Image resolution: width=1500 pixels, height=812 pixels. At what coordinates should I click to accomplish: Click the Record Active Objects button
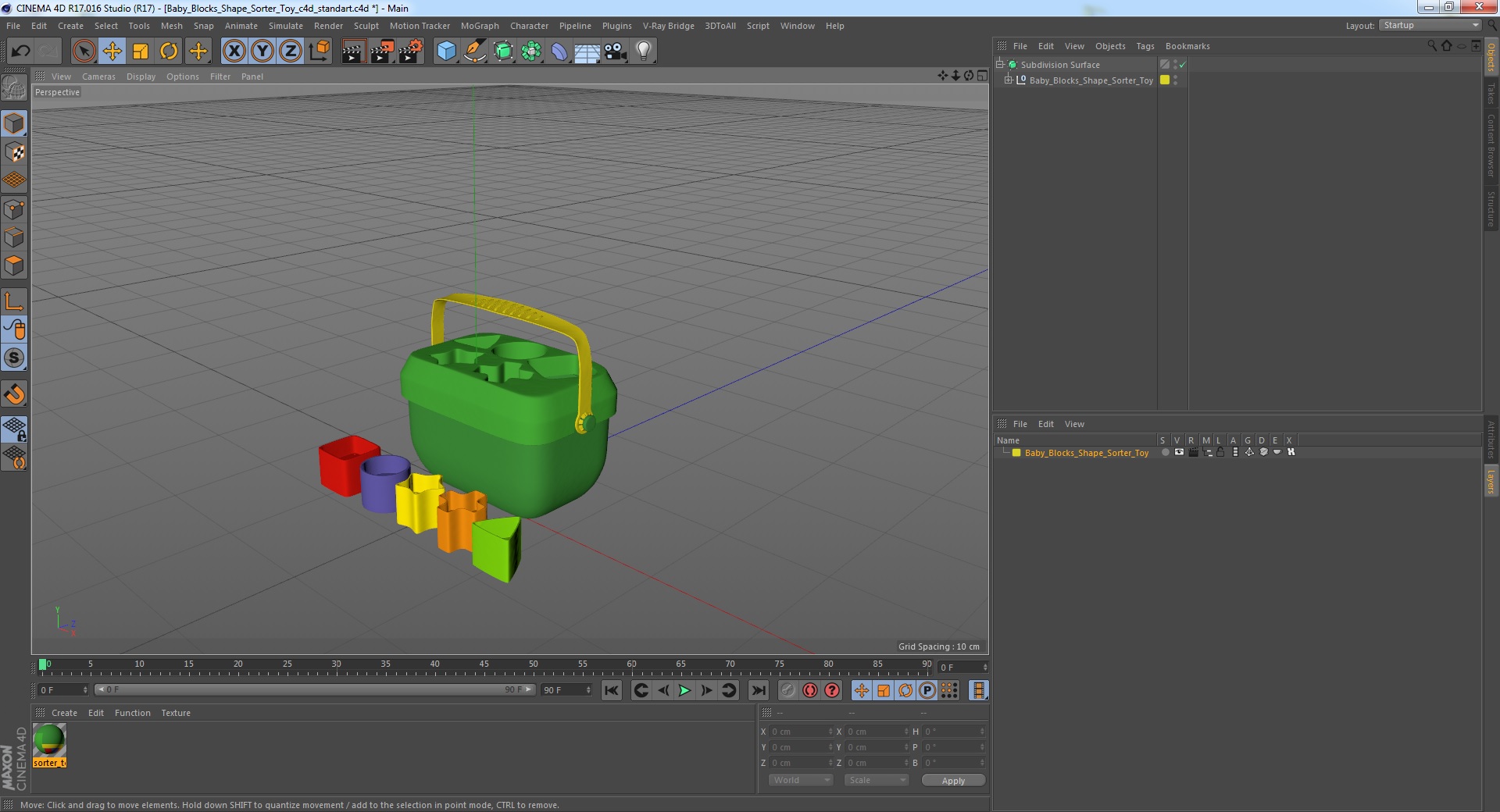(x=787, y=690)
